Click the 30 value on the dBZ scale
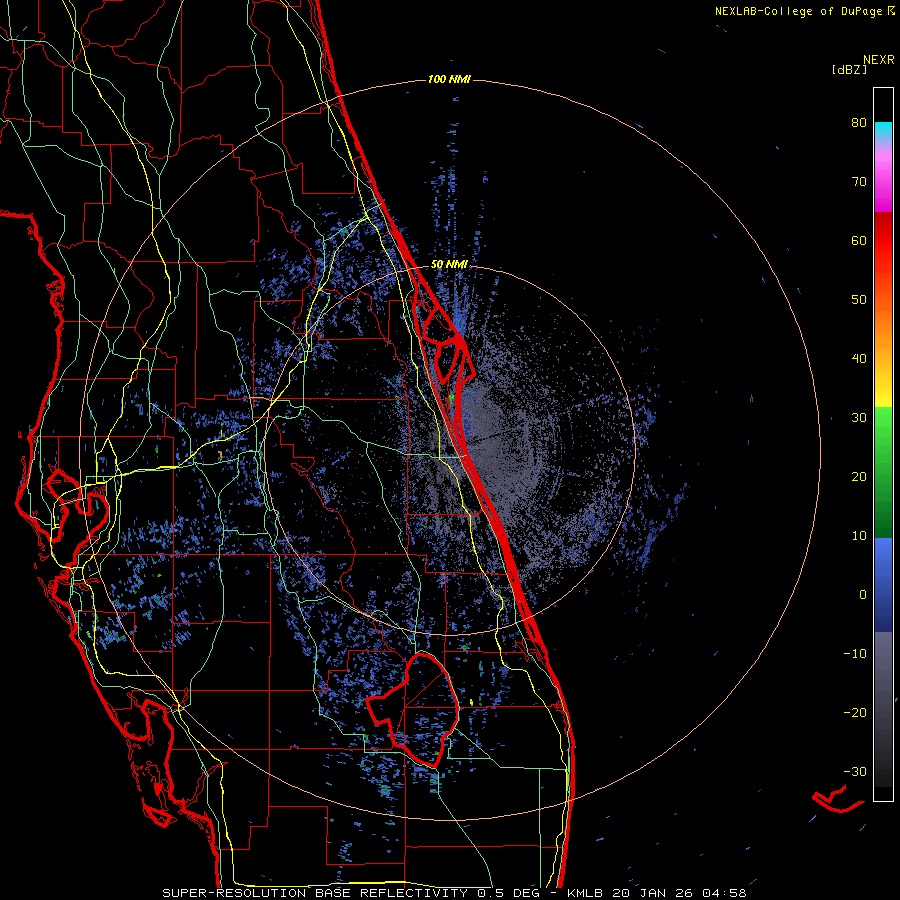This screenshot has width=900, height=900. tap(859, 417)
